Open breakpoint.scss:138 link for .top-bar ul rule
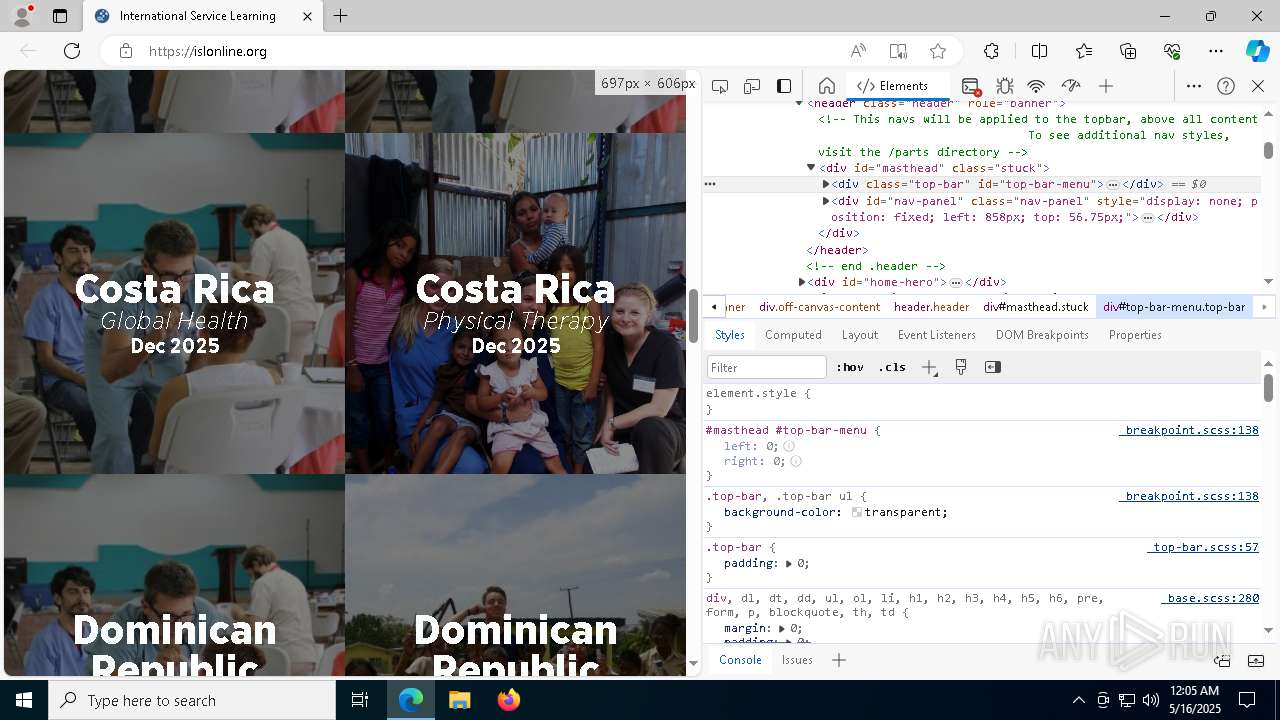The height and width of the screenshot is (720, 1280). 1189,496
